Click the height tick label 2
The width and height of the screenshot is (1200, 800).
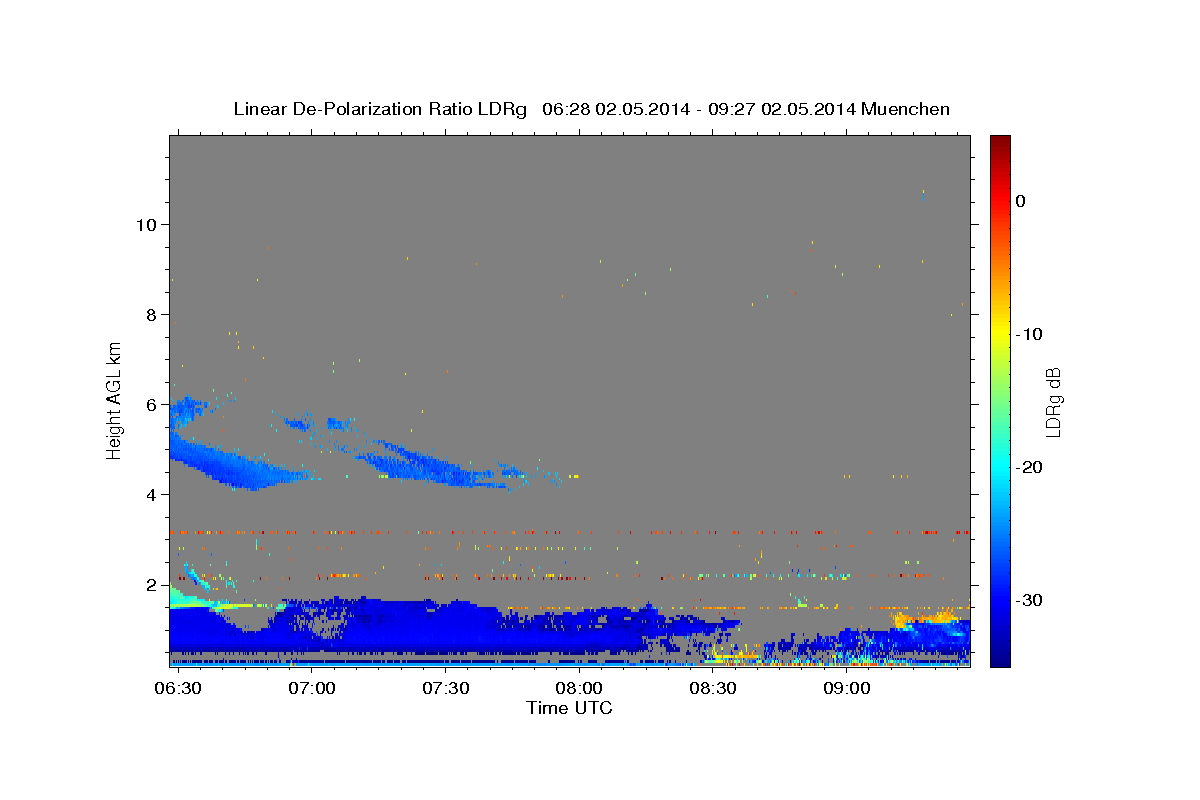[x=149, y=584]
